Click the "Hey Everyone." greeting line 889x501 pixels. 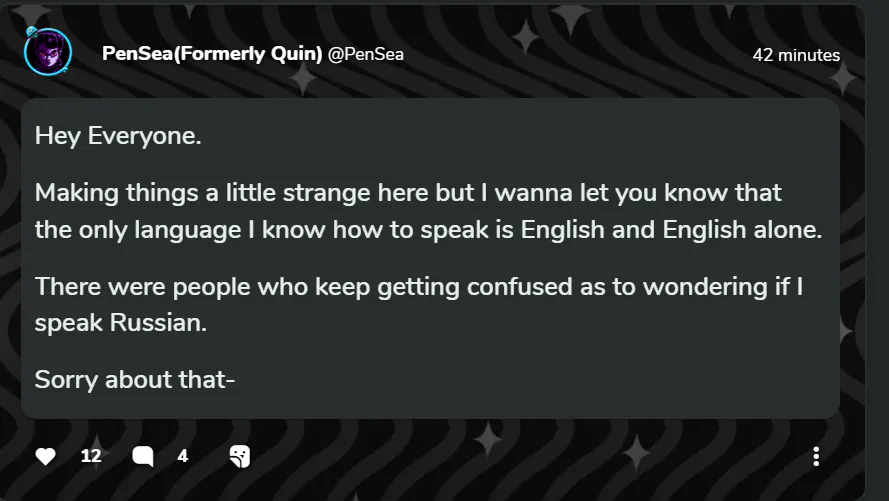(118, 136)
